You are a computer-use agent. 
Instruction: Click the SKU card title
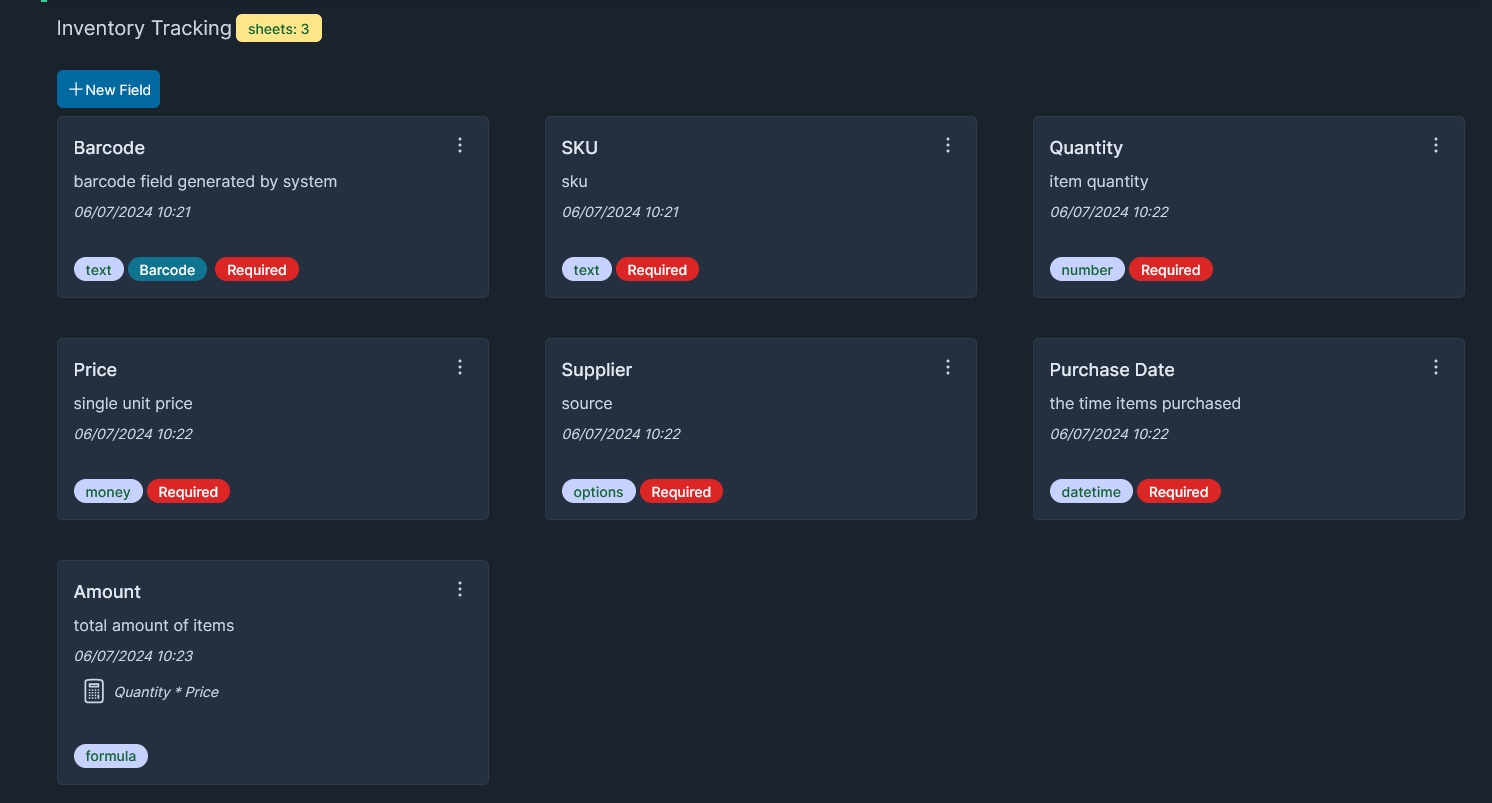(x=580, y=148)
